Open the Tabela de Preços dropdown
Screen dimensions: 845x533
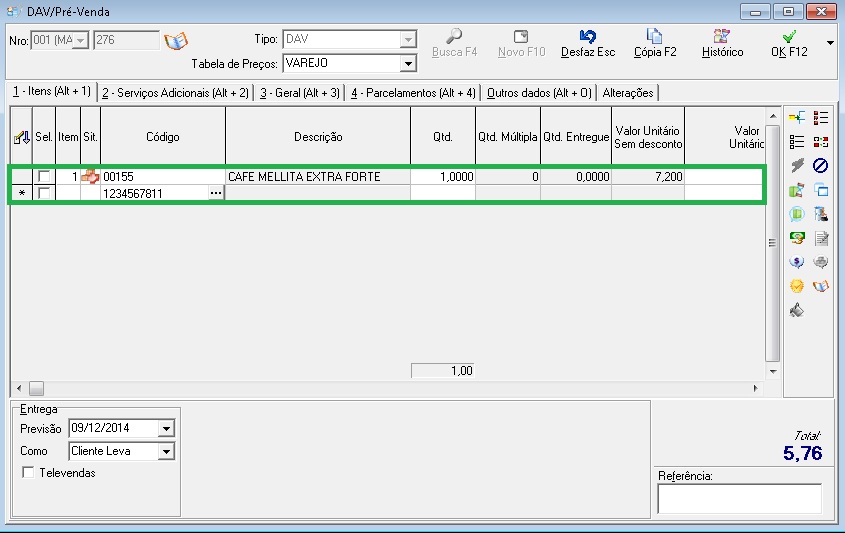click(x=408, y=64)
